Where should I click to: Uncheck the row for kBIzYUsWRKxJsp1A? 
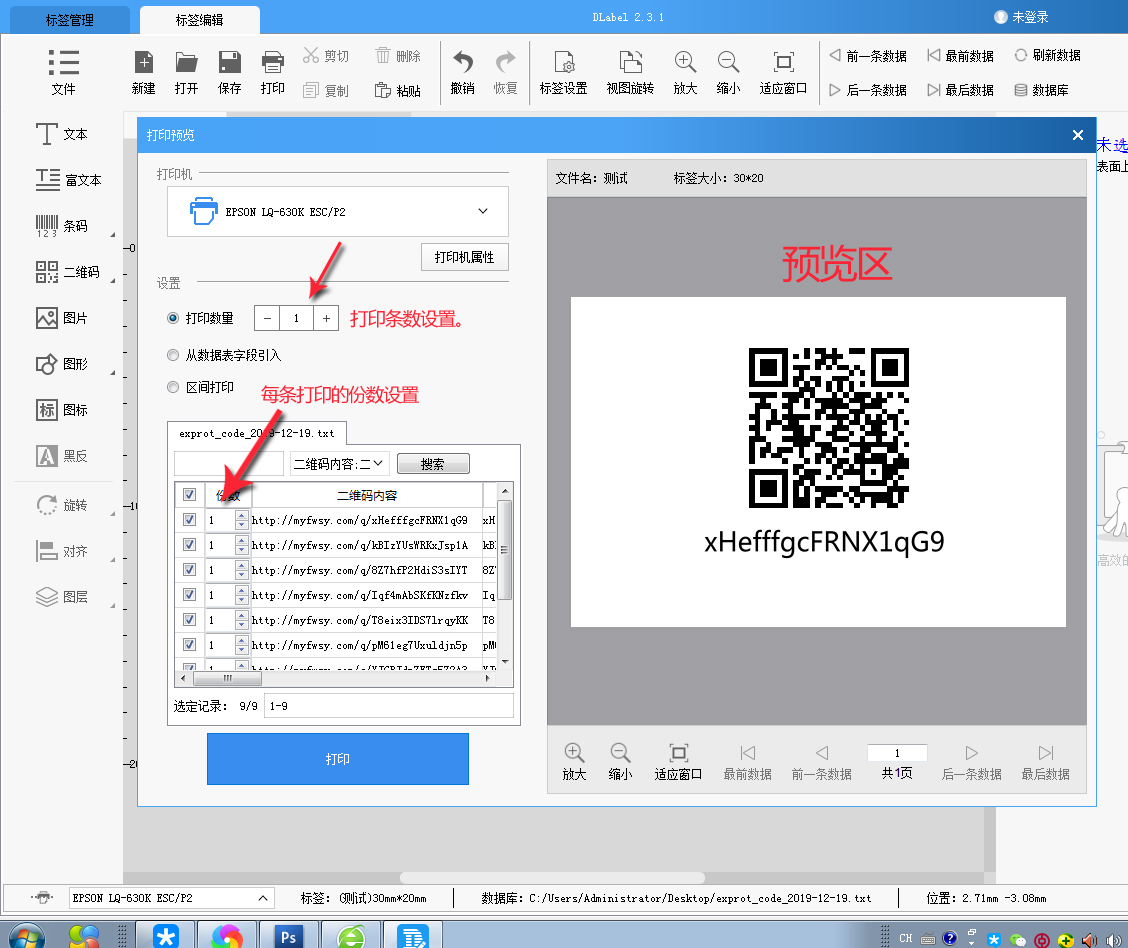(x=189, y=544)
